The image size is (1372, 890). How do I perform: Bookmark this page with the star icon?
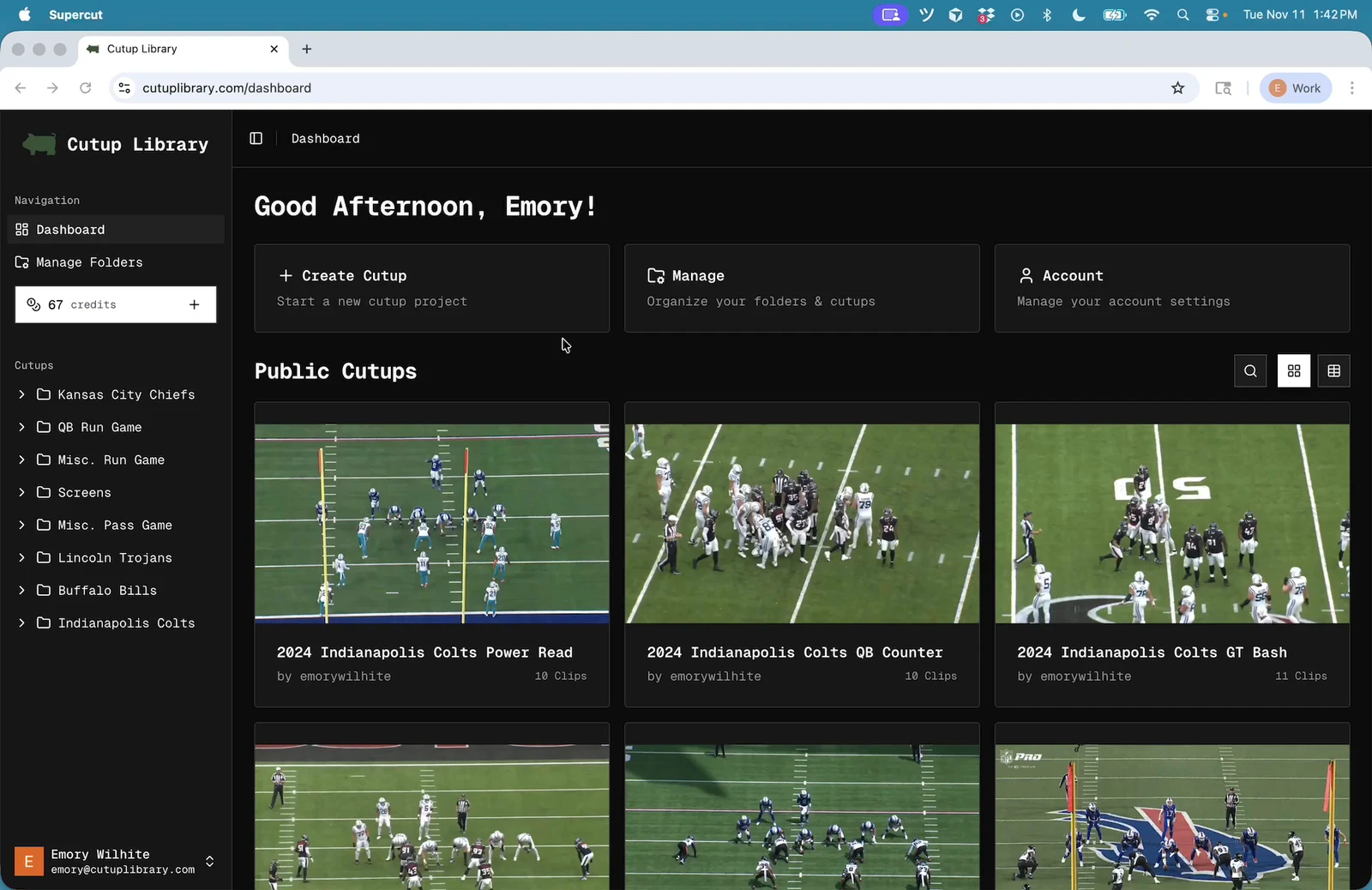click(x=1178, y=88)
